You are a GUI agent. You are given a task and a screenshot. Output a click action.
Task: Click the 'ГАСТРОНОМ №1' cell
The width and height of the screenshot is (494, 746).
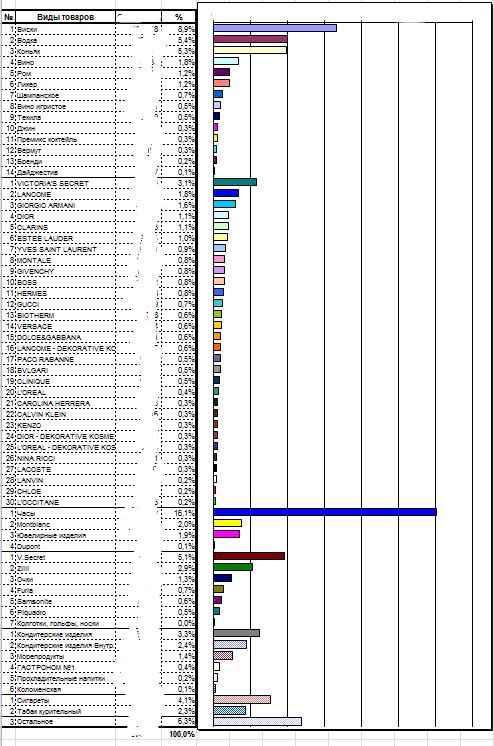pyautogui.click(x=66, y=667)
